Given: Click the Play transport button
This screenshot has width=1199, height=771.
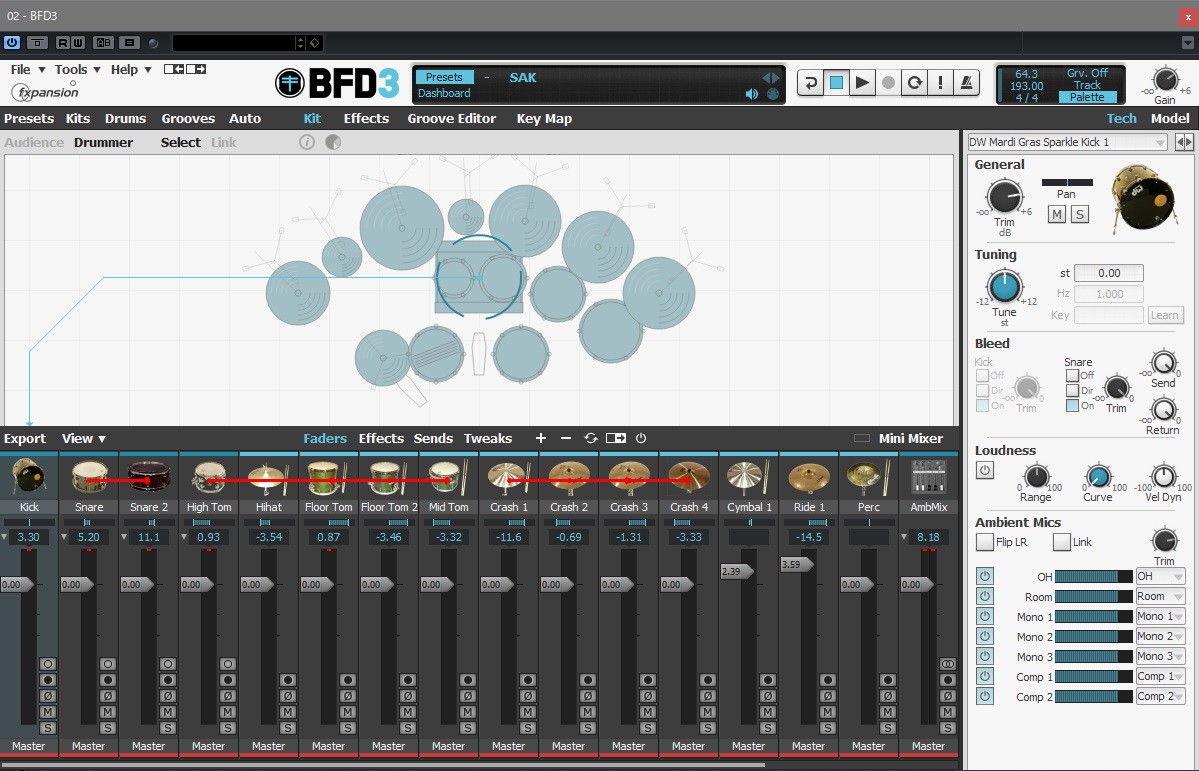Looking at the screenshot, I should [862, 83].
